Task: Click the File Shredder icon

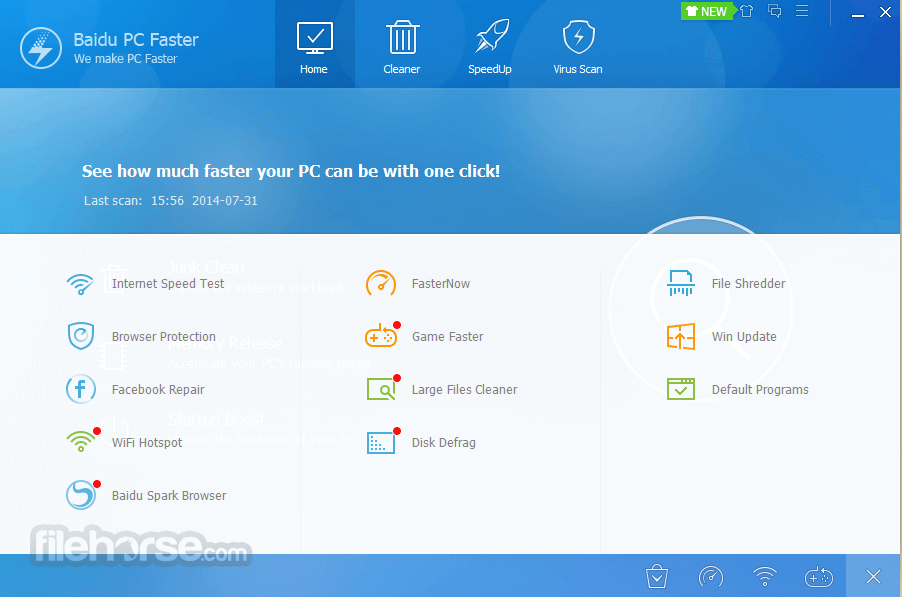Action: point(681,283)
